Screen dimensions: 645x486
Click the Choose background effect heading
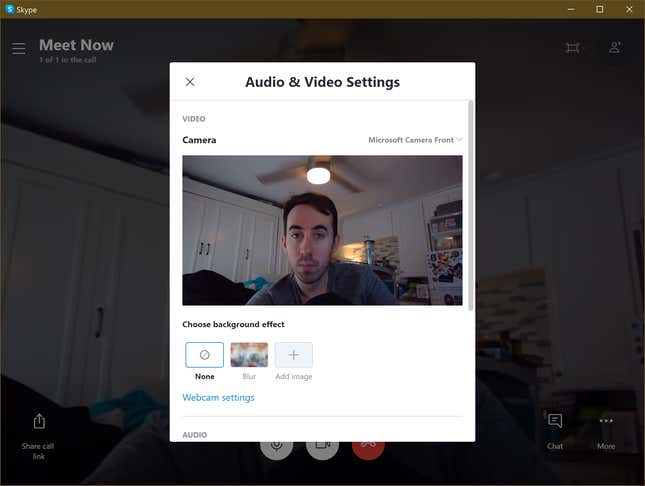coord(233,324)
